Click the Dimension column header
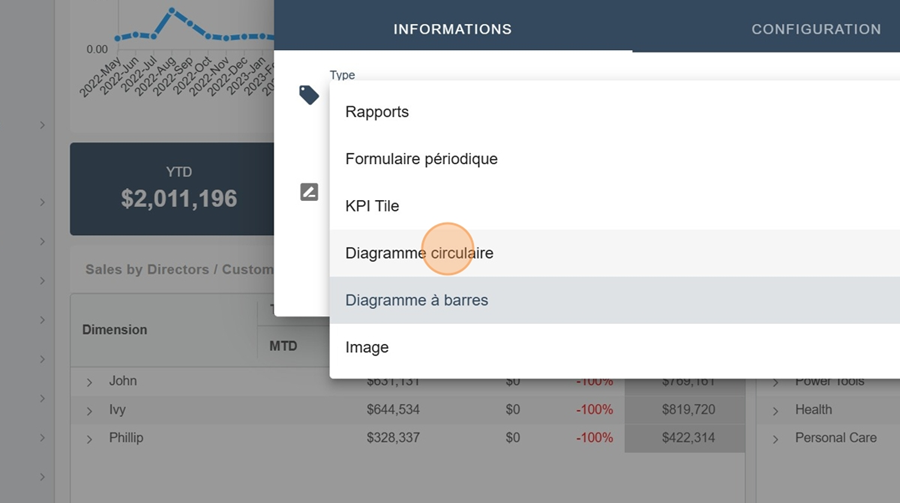This screenshot has width=900, height=503. coord(114,329)
